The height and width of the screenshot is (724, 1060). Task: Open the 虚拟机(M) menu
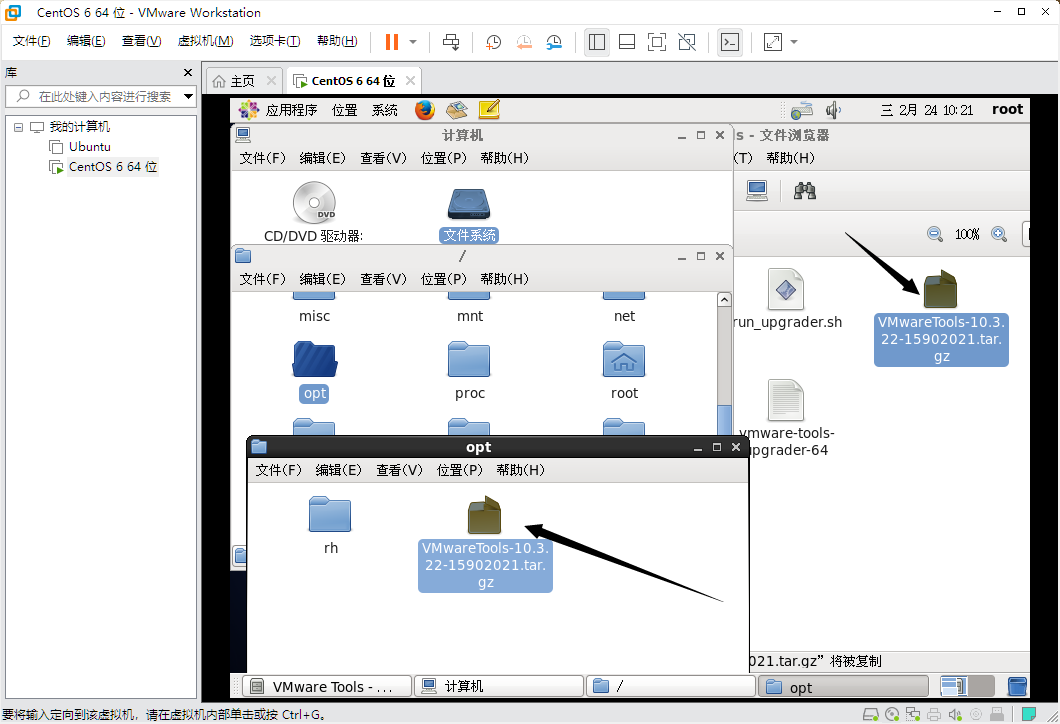click(x=206, y=41)
